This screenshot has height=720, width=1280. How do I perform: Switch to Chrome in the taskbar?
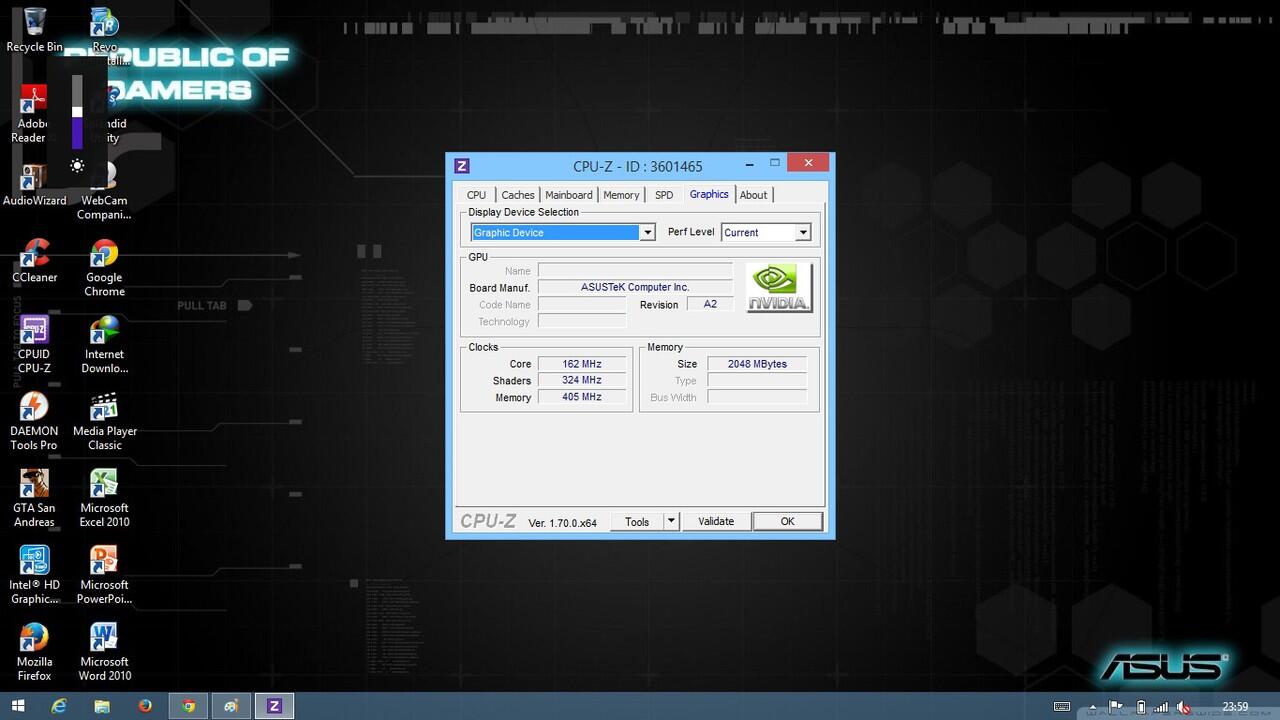[x=188, y=706]
